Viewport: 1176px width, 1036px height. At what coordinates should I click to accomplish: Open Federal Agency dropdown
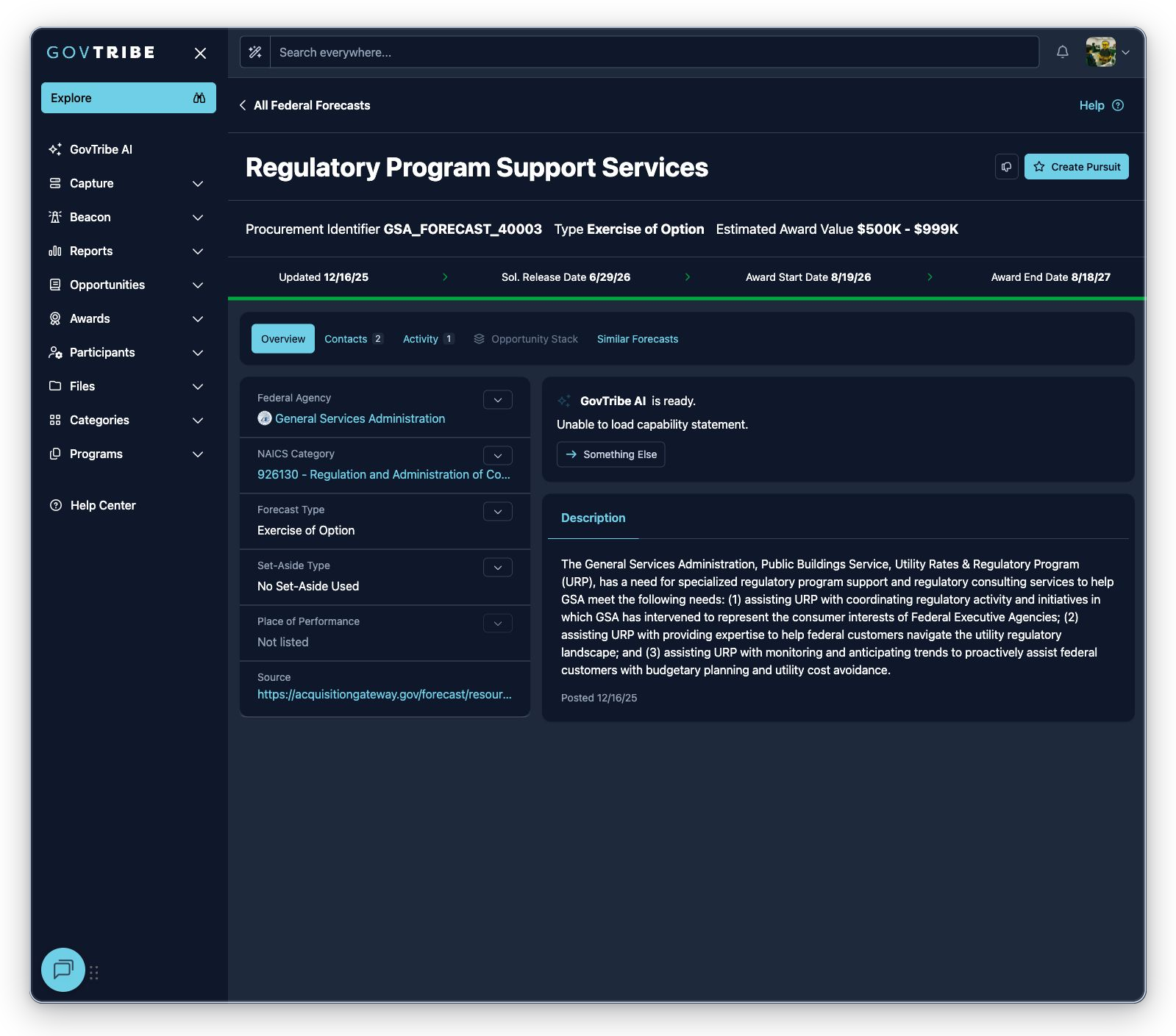(498, 400)
